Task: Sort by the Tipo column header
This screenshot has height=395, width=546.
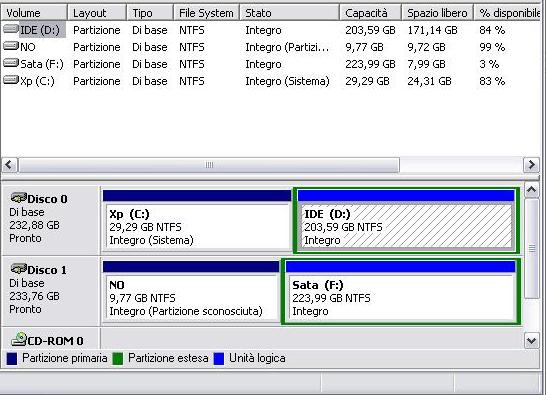Action: [150, 13]
